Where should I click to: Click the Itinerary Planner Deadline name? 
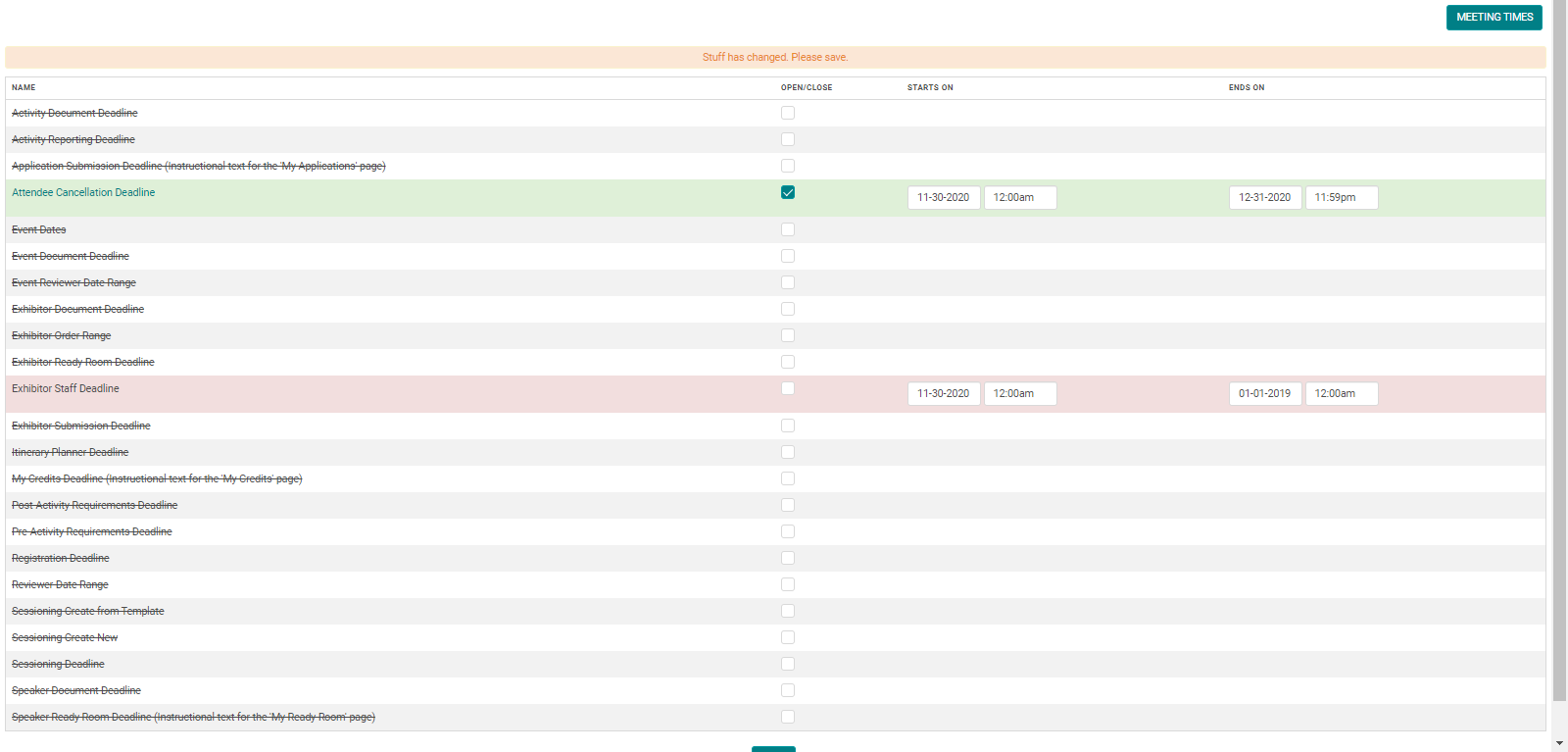point(71,452)
